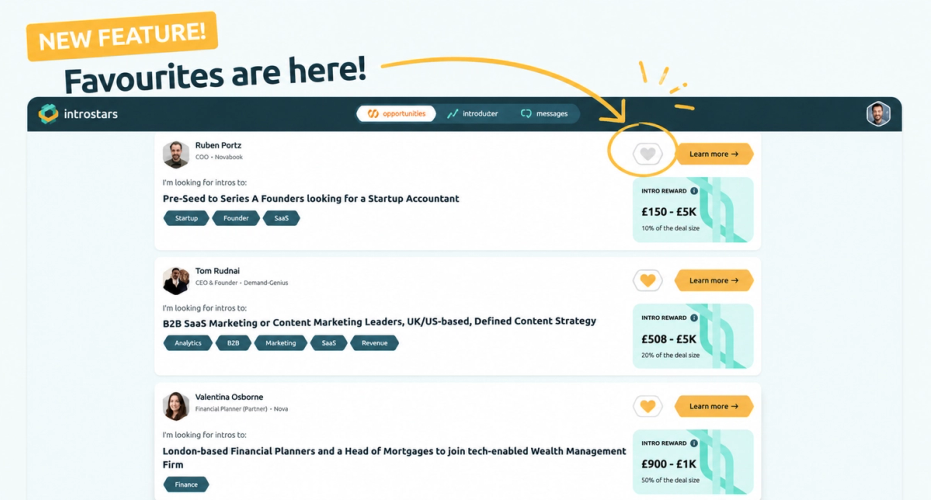This screenshot has width=931, height=500.
Task: Select the SaaS tag on Ruben Portz's card
Action: pos(281,218)
